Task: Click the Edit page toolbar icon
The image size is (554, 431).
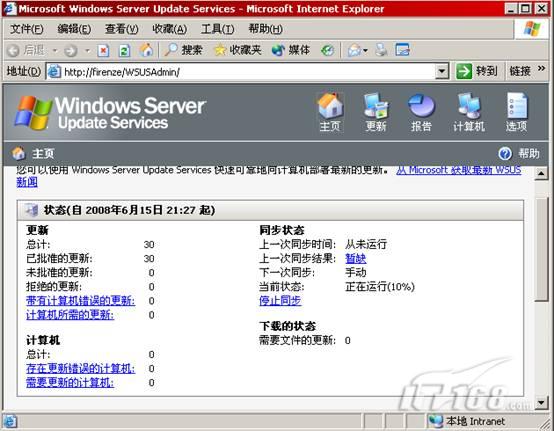Action: tap(402, 50)
